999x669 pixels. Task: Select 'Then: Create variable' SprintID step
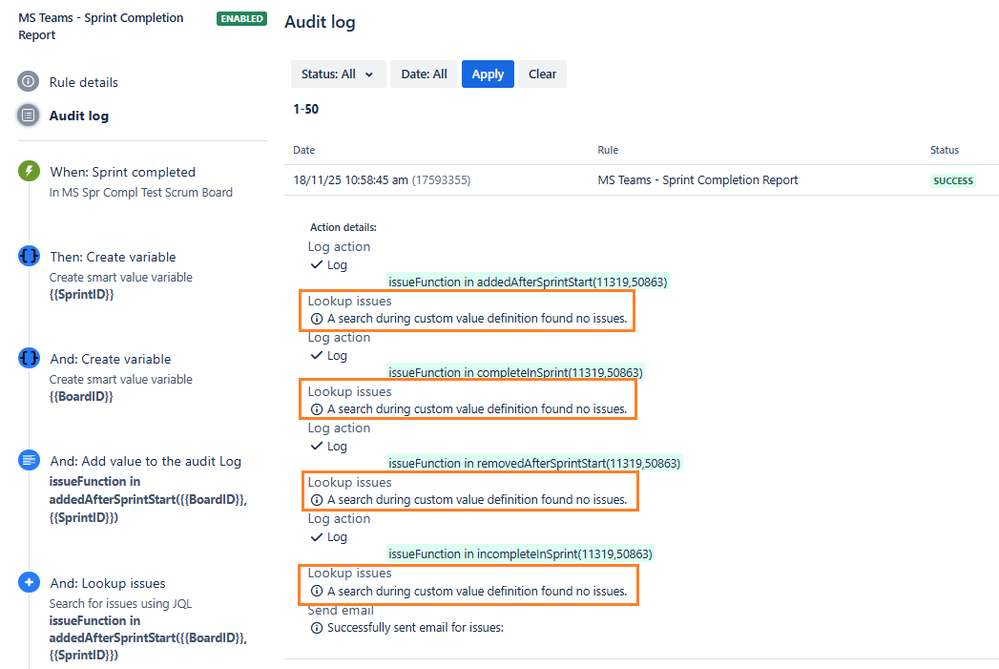pyautogui.click(x=113, y=257)
